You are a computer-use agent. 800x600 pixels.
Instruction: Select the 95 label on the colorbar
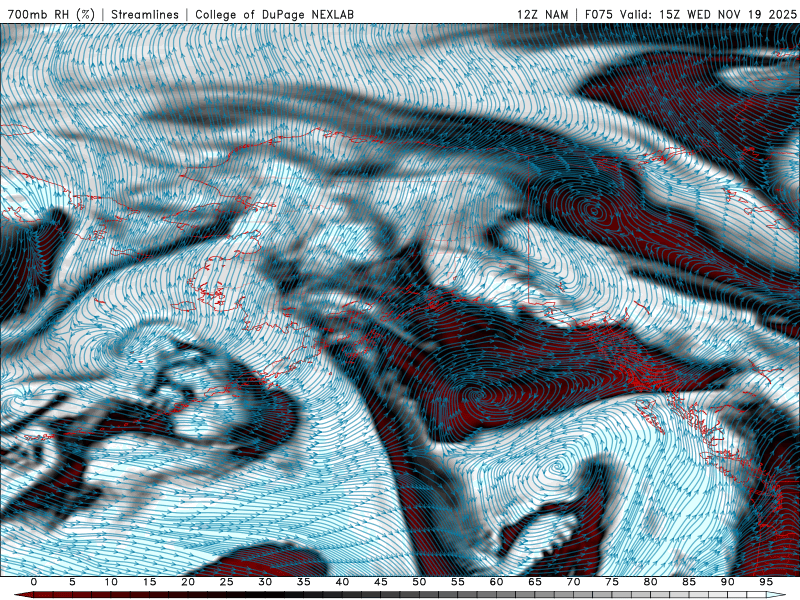tap(766, 582)
